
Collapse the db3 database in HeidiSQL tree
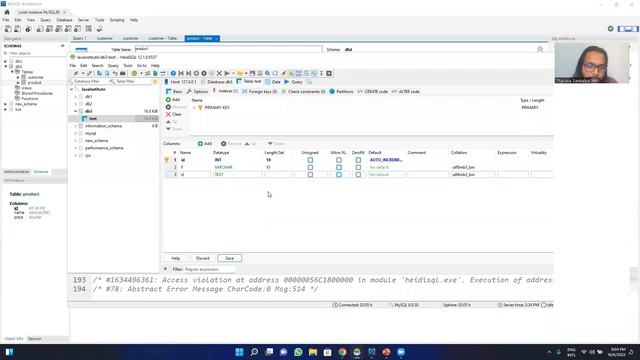tap(76, 111)
